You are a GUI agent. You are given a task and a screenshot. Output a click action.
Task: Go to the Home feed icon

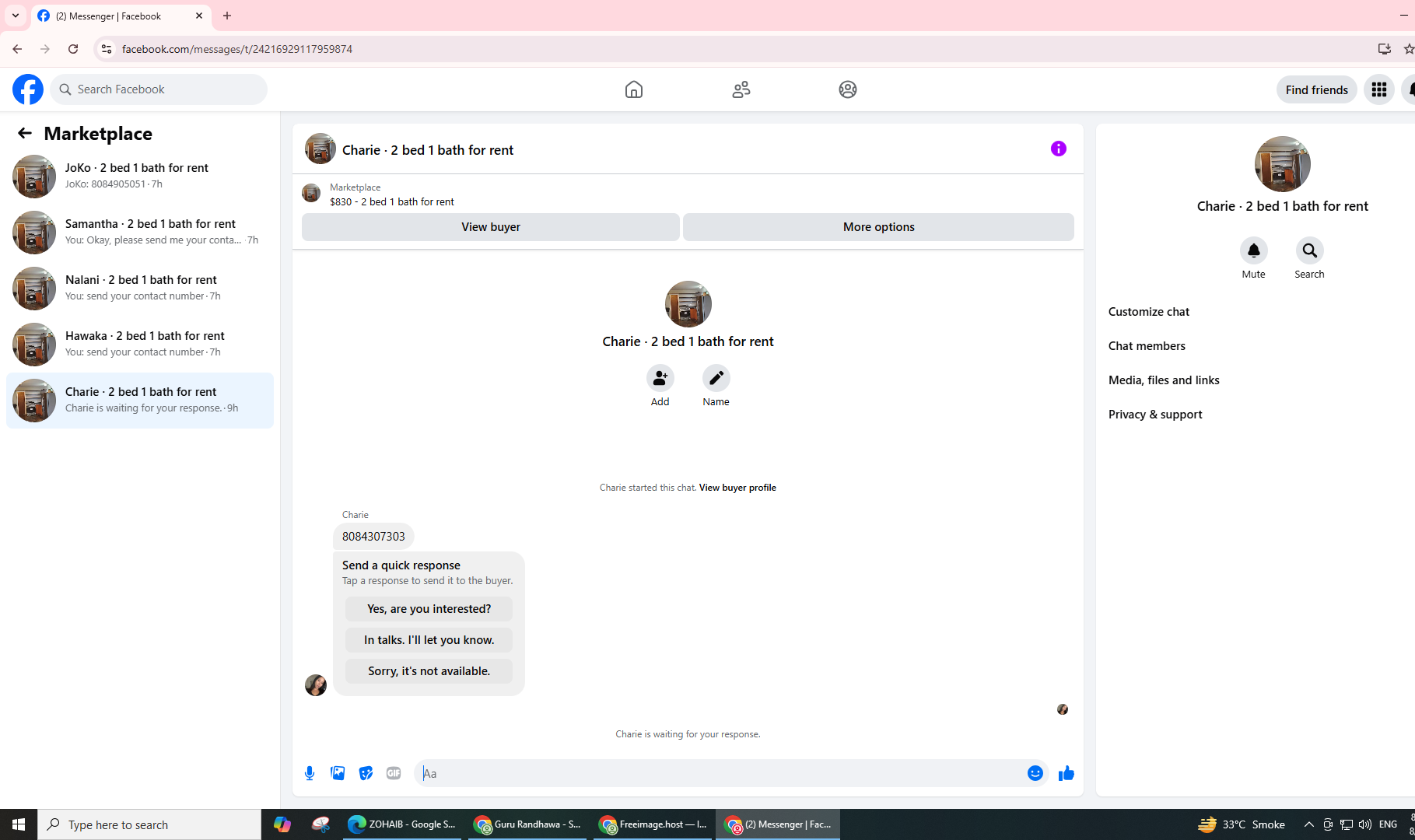click(x=634, y=89)
